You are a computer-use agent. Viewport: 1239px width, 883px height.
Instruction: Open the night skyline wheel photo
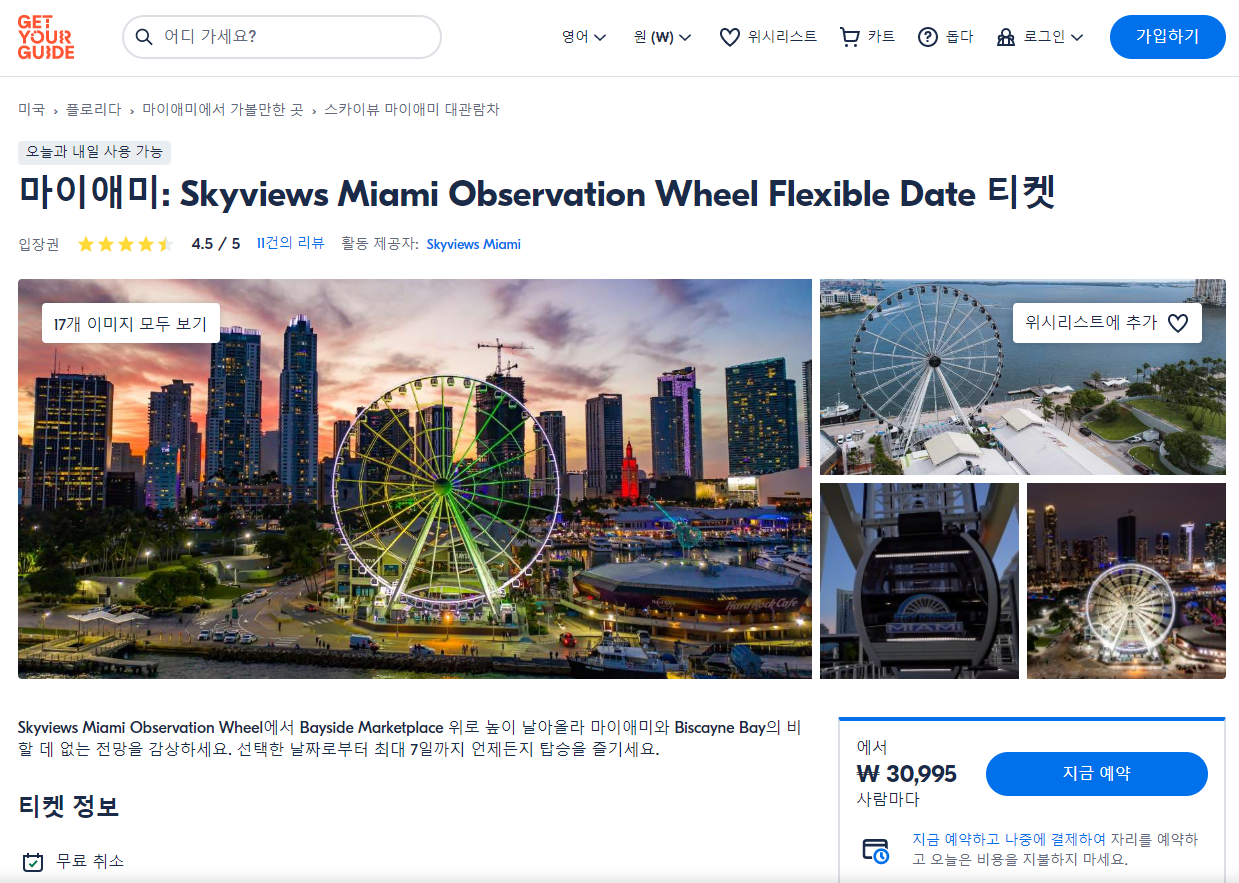pos(1126,581)
